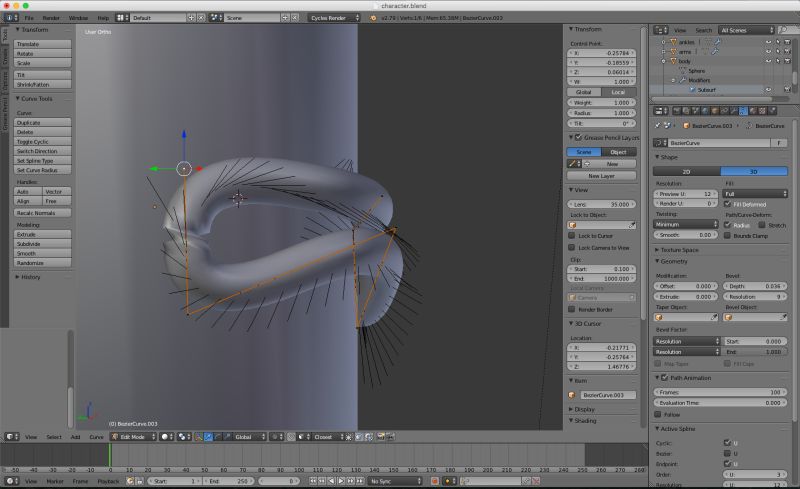The height and width of the screenshot is (489, 800).
Task: Expand the Display panel in properties region
Action: tap(582, 409)
